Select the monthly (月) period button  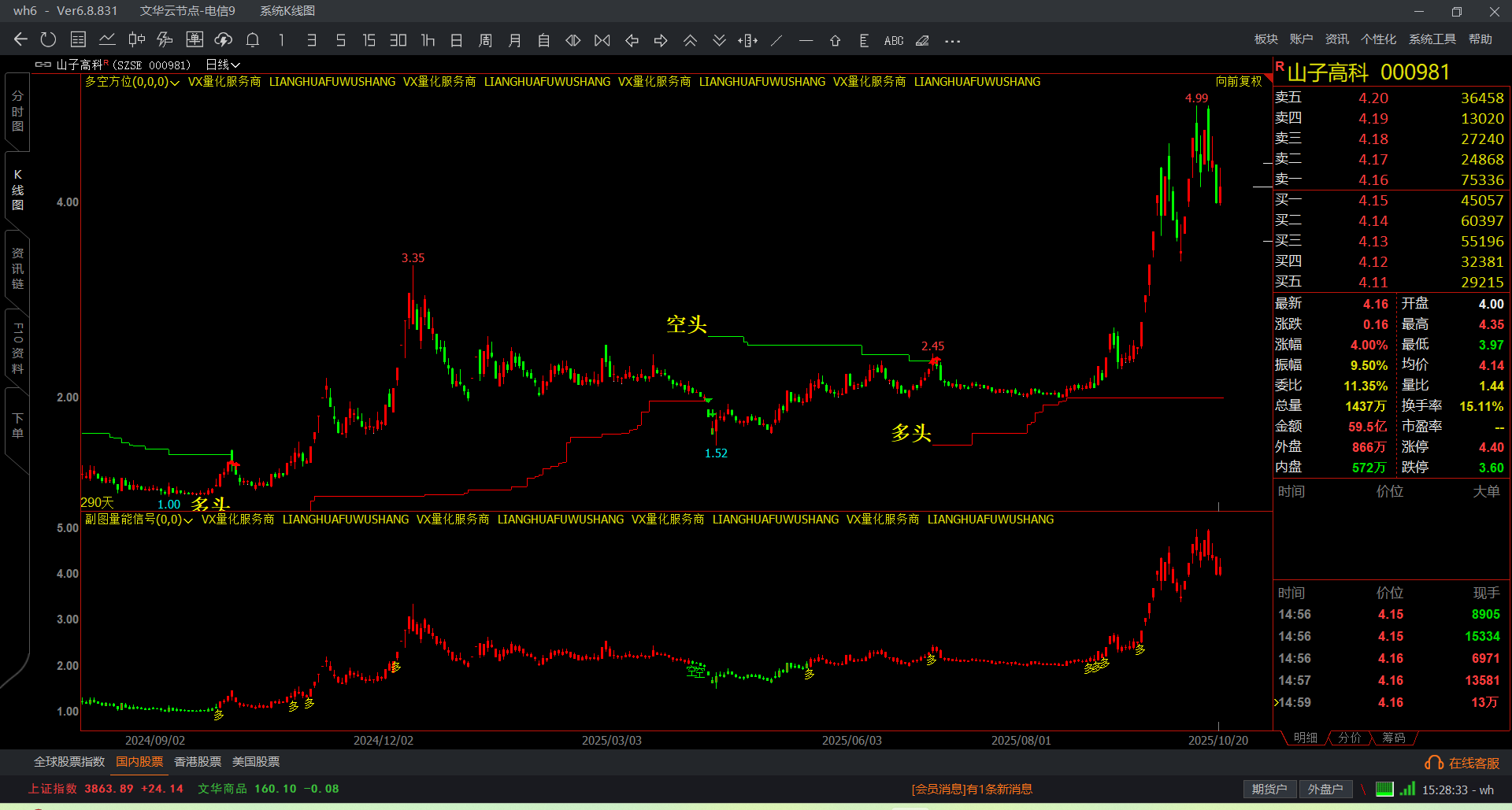tap(515, 40)
